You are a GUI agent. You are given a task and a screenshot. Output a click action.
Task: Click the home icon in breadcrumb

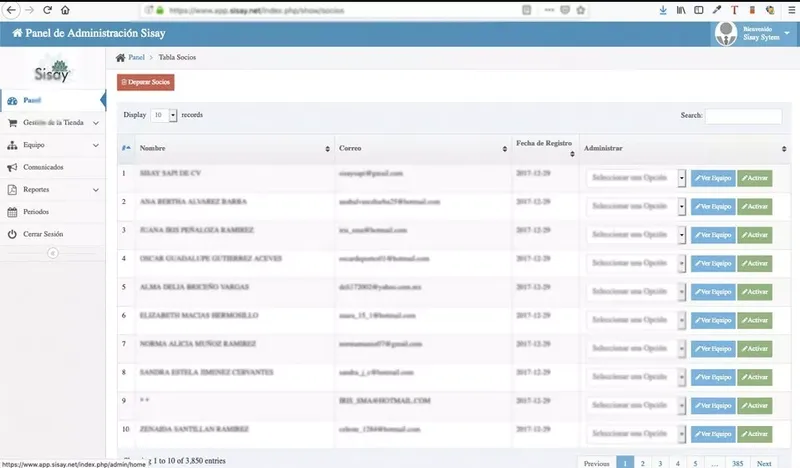click(x=120, y=57)
